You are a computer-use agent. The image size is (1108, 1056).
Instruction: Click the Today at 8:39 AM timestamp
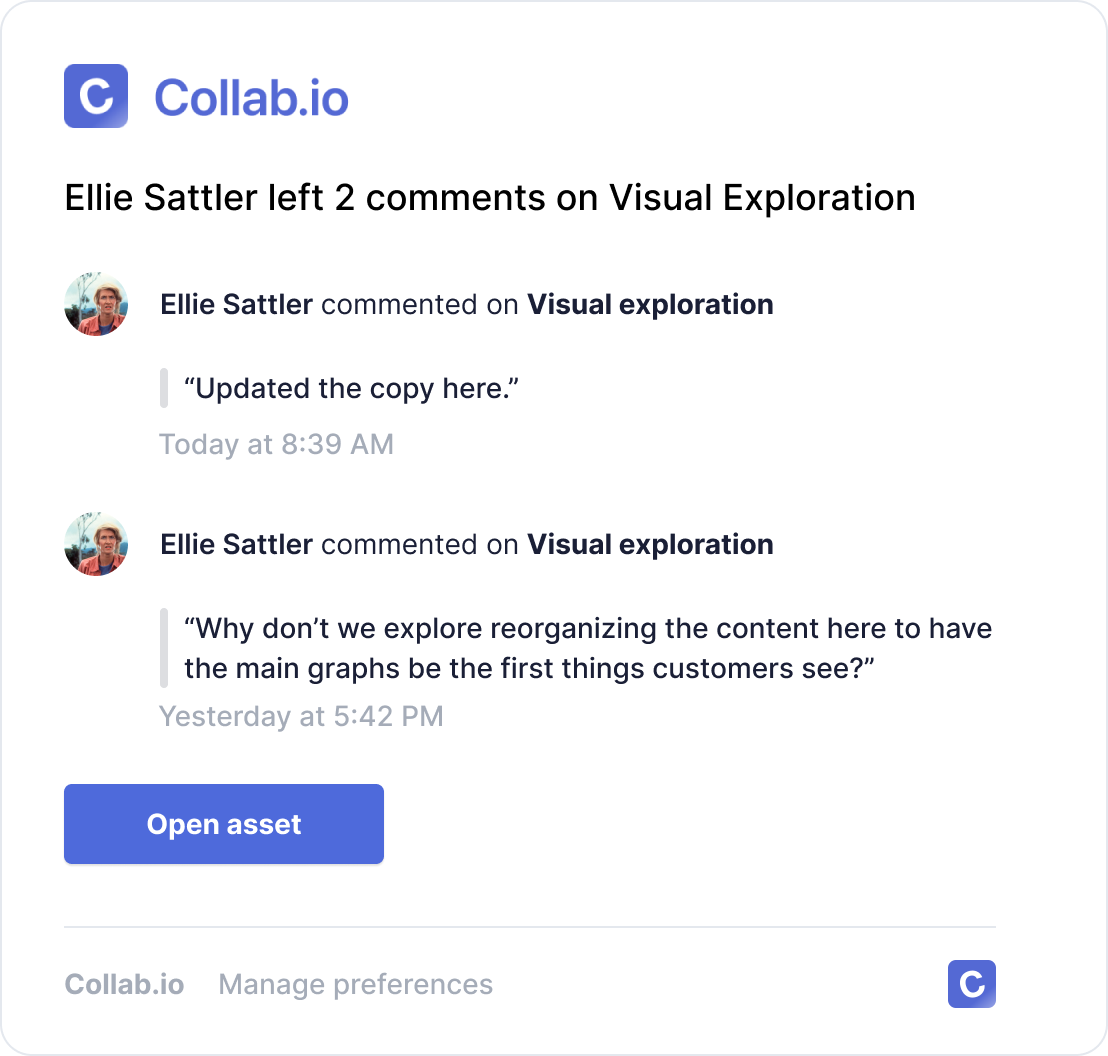click(x=276, y=443)
